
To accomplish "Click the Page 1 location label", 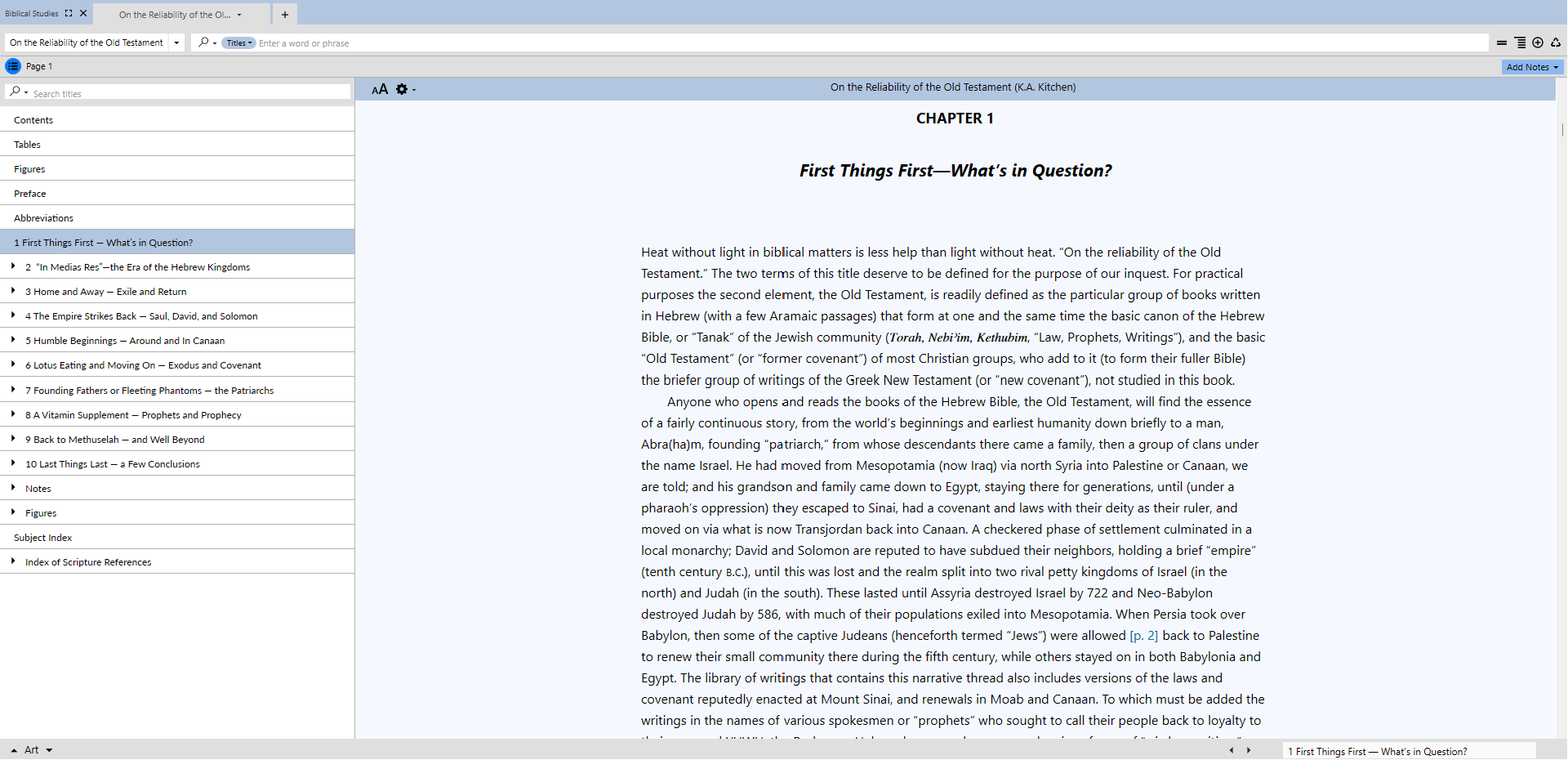I will click(39, 66).
